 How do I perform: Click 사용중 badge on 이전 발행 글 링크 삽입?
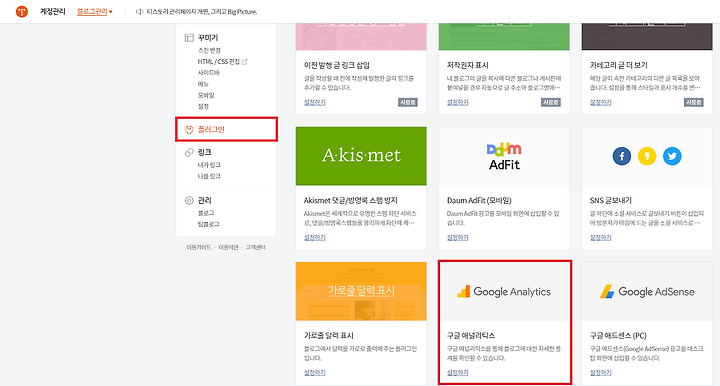coord(408,102)
